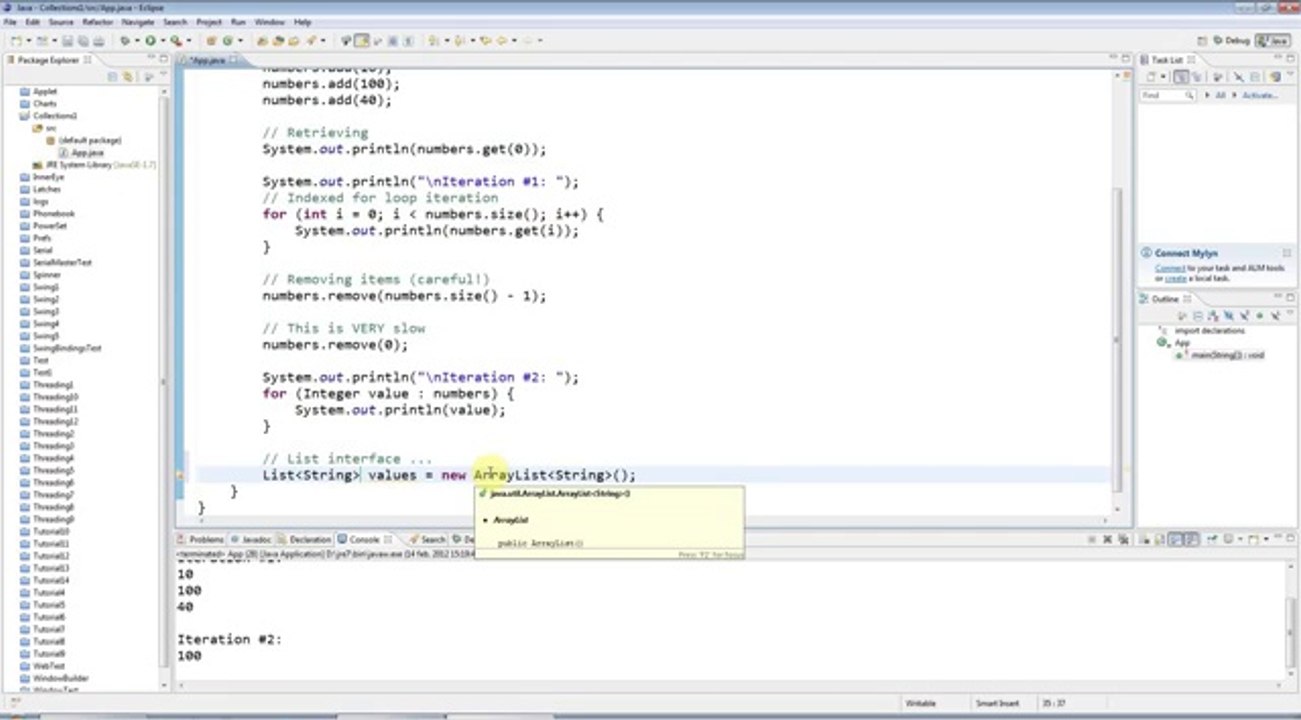The width and height of the screenshot is (1301, 720).
Task: Switch to the Problems tab
Action: pyautogui.click(x=201, y=539)
